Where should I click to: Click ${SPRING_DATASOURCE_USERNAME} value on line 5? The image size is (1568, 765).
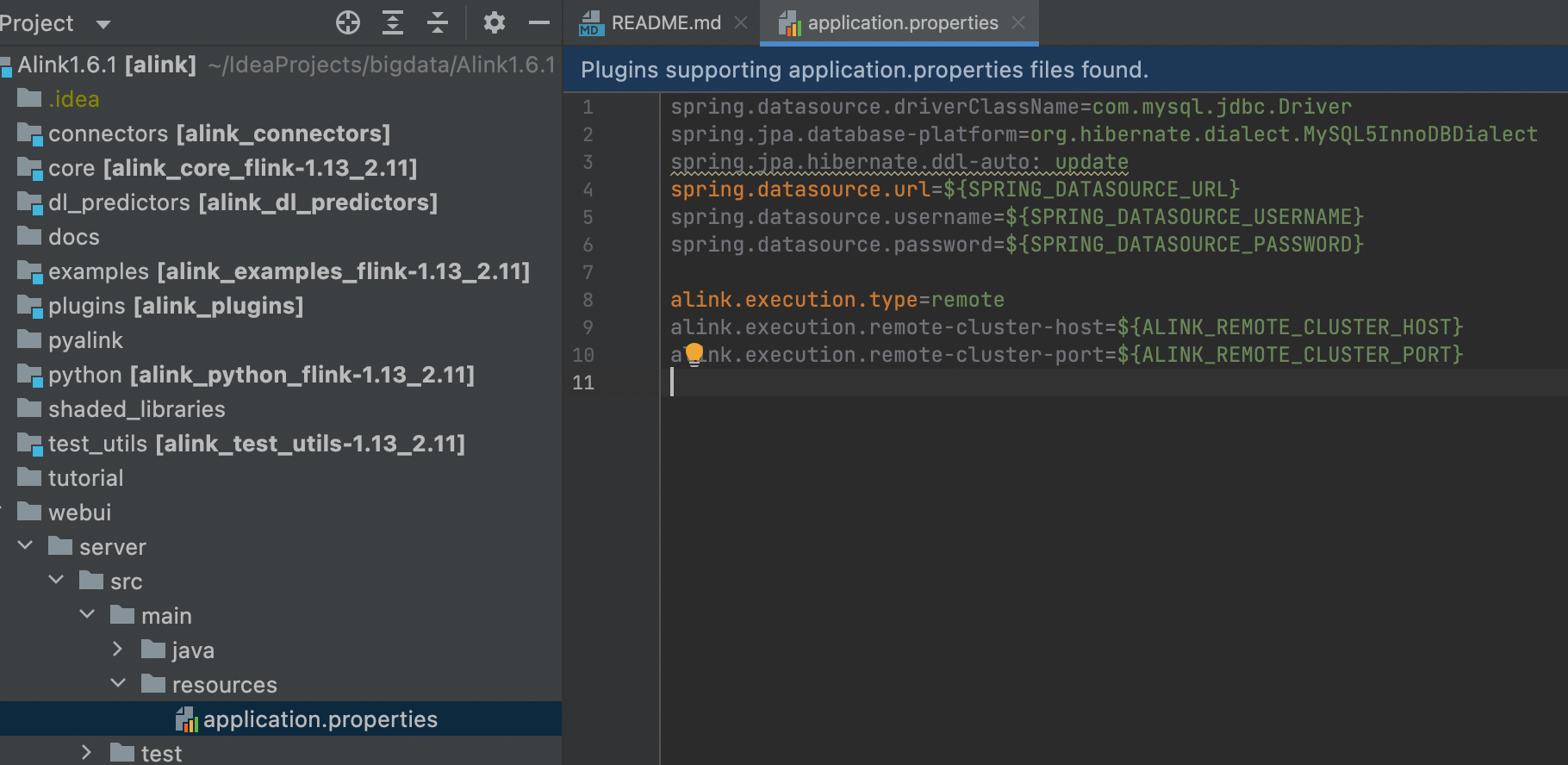1185,217
